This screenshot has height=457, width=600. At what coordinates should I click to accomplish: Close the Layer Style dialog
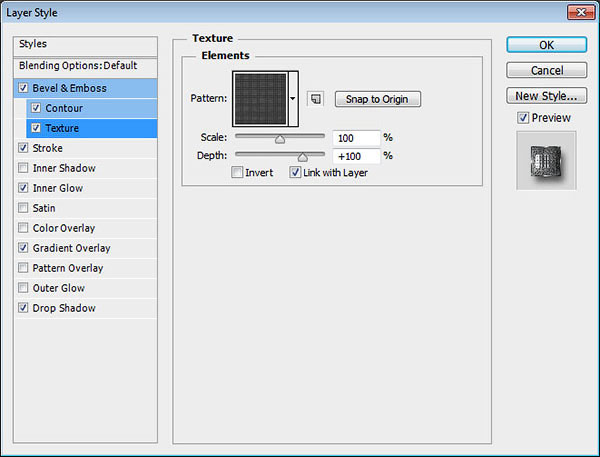581,12
